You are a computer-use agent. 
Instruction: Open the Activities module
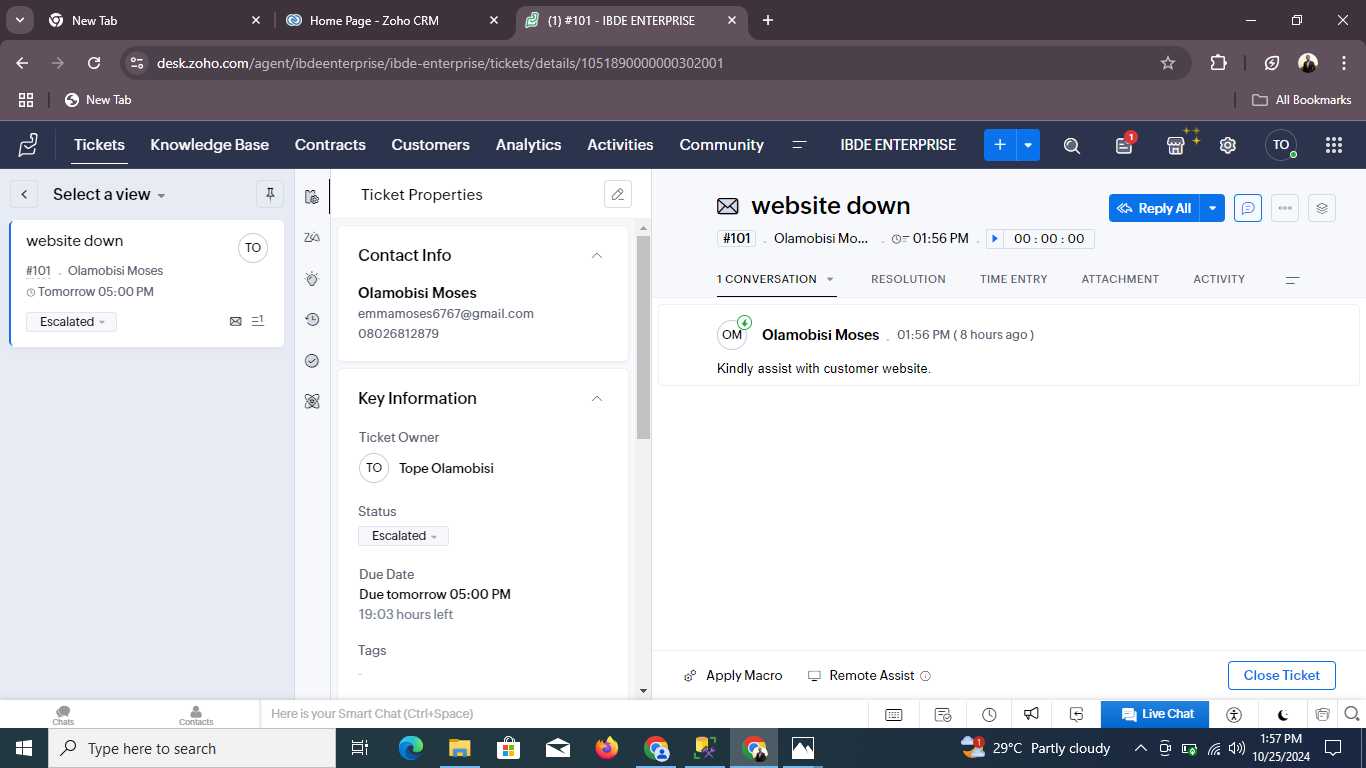click(620, 145)
